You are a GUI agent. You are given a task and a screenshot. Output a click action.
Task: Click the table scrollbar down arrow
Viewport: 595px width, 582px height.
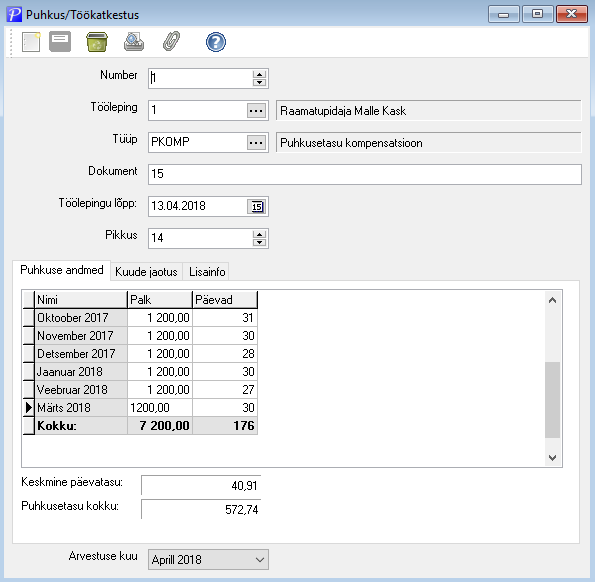[x=552, y=458]
